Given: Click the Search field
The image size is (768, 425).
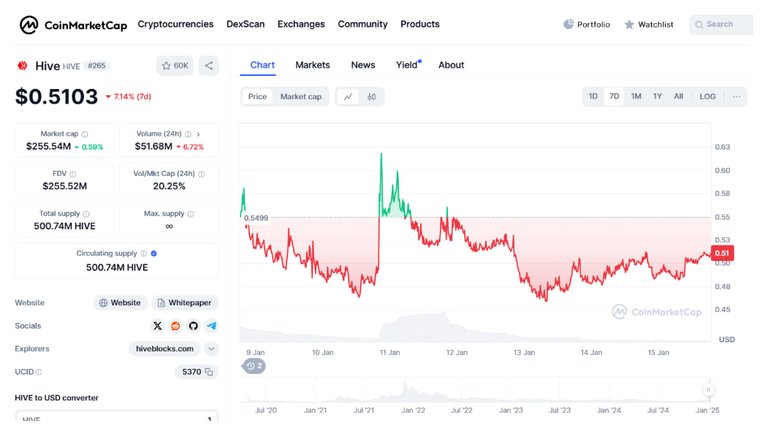Looking at the screenshot, I should [721, 24].
